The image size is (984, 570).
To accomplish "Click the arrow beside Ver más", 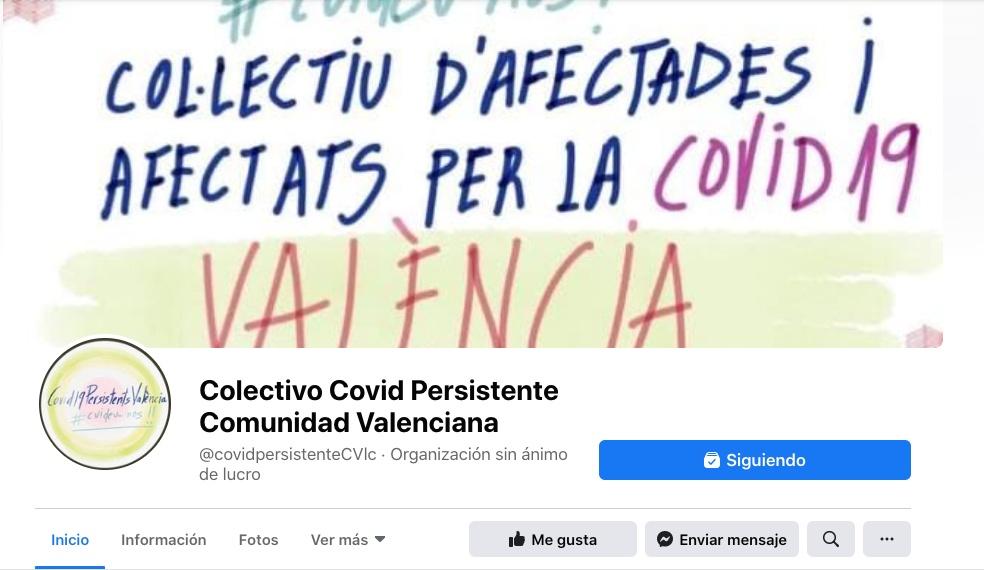I will coord(380,539).
